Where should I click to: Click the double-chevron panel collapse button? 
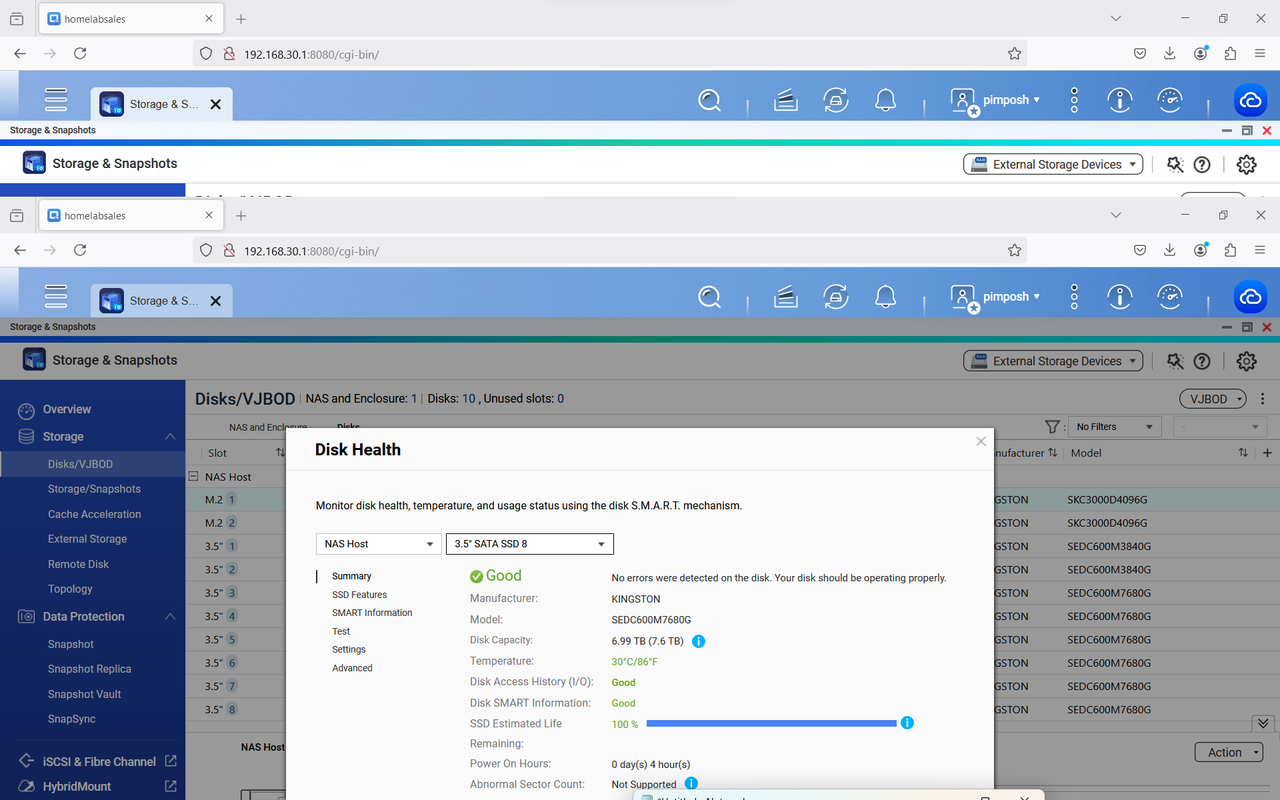point(1263,723)
